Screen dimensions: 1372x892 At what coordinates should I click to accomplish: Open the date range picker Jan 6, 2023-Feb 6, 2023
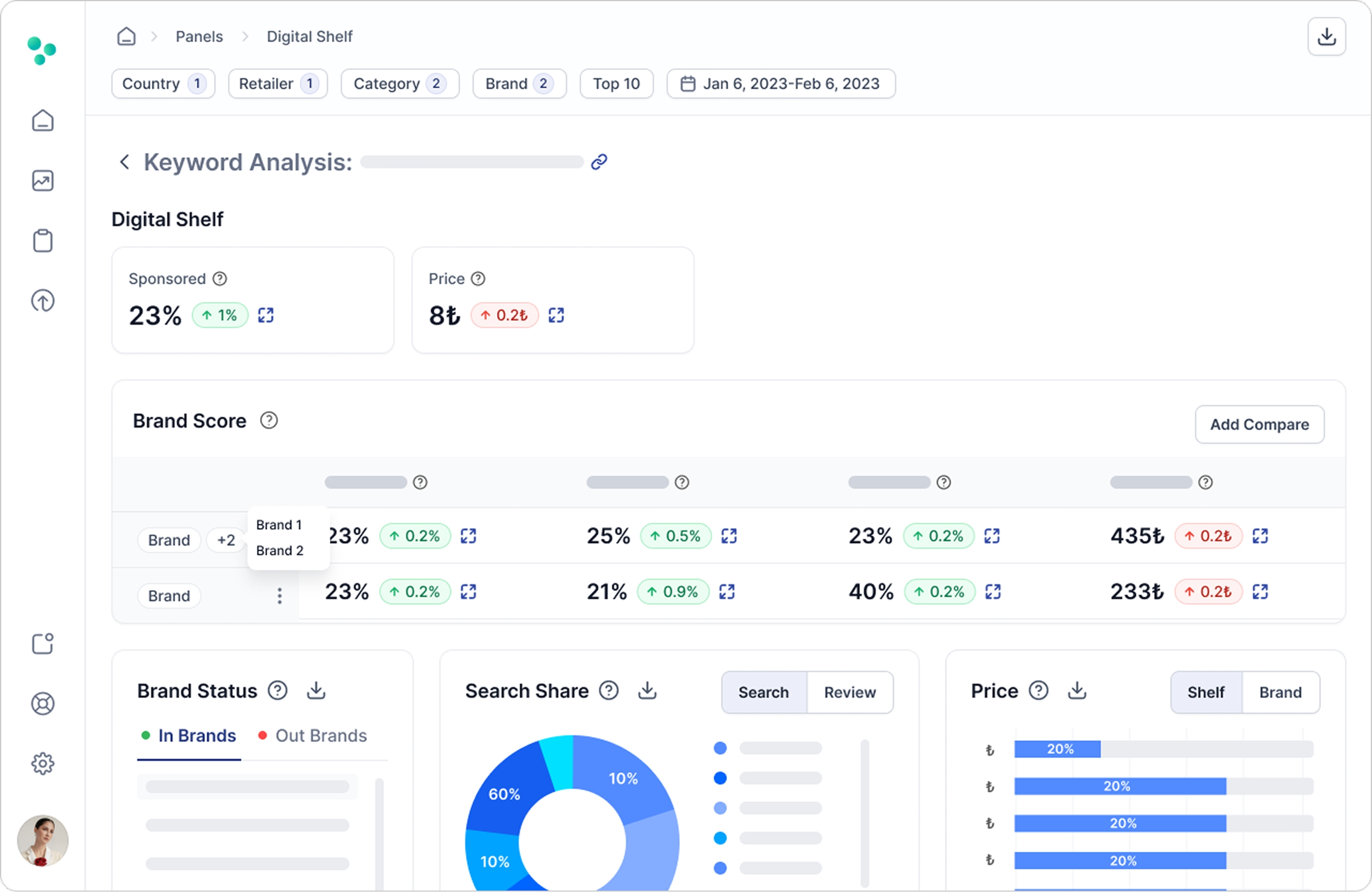click(x=781, y=84)
